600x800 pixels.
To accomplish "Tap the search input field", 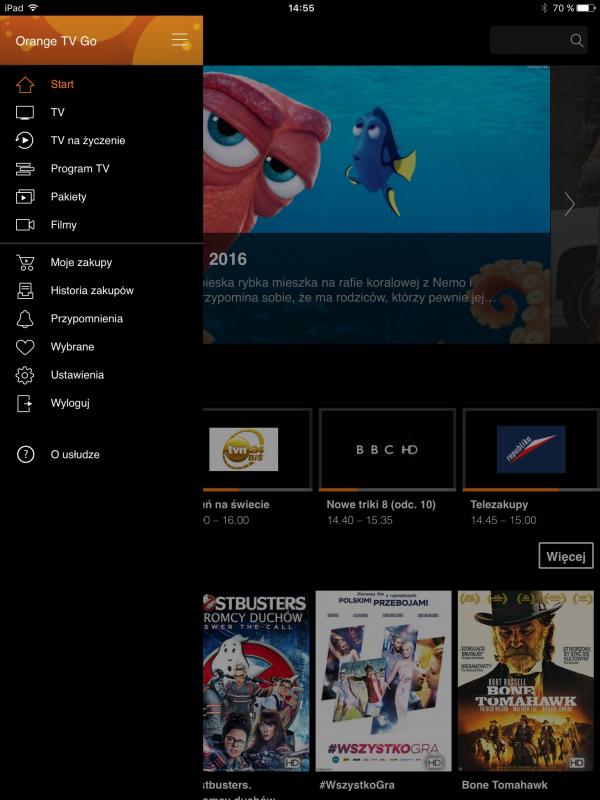I will [x=538, y=40].
